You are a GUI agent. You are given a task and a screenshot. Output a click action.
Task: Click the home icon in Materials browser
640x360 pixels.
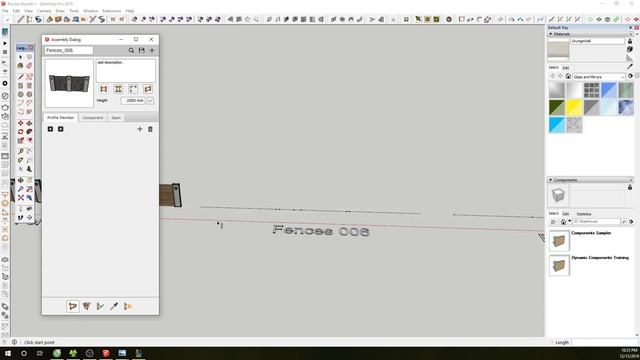tap(568, 76)
